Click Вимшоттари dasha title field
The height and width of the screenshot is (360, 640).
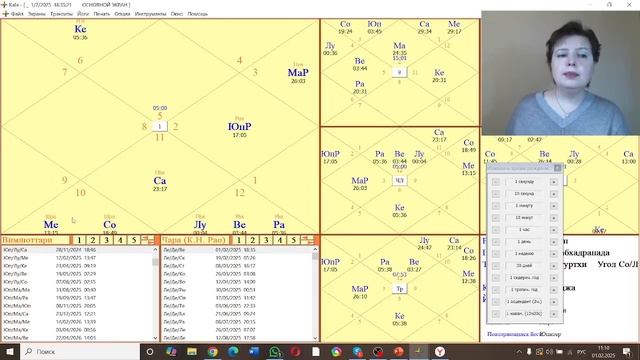[36, 240]
